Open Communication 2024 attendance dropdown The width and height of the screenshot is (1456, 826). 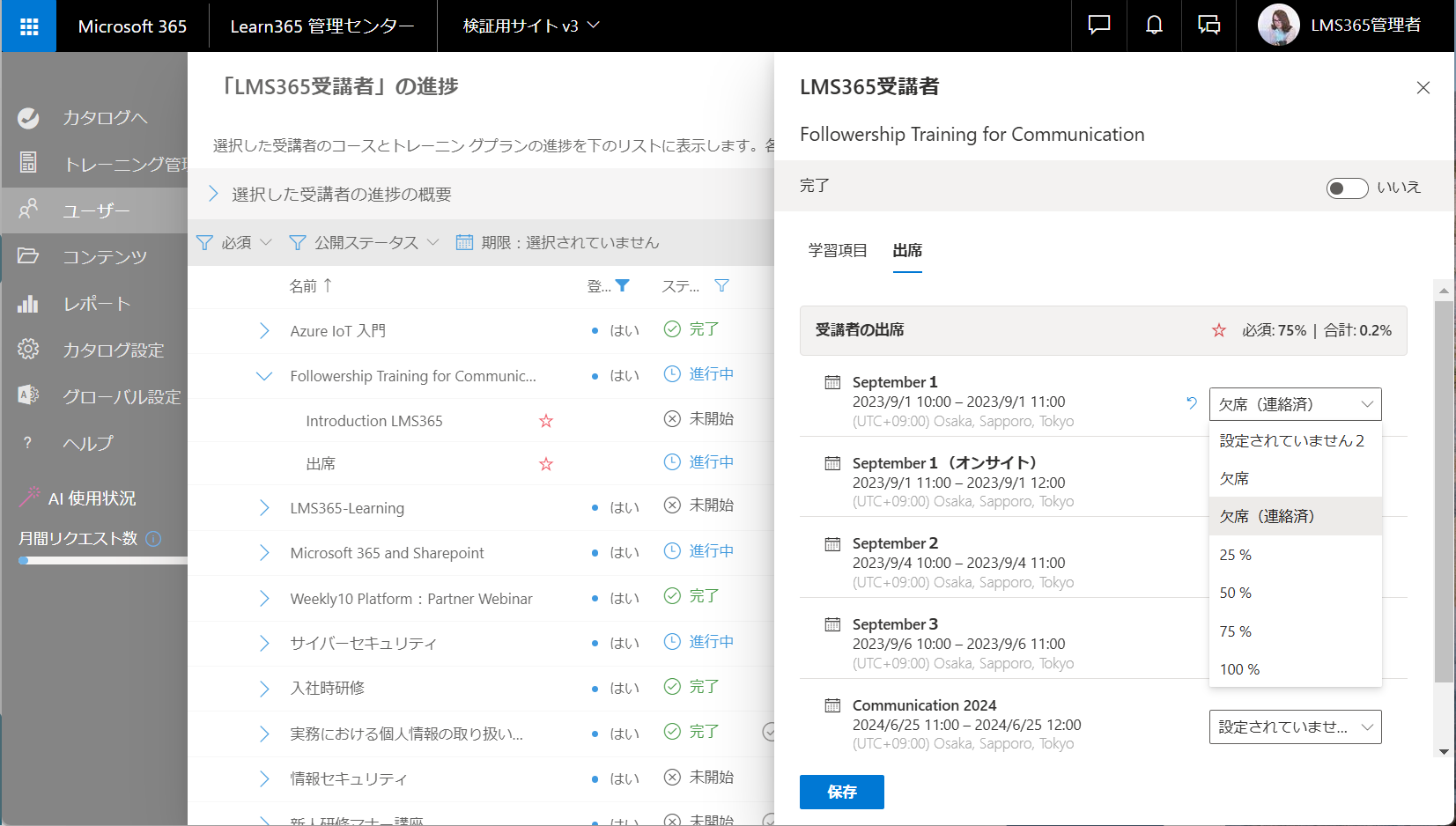pos(1295,726)
